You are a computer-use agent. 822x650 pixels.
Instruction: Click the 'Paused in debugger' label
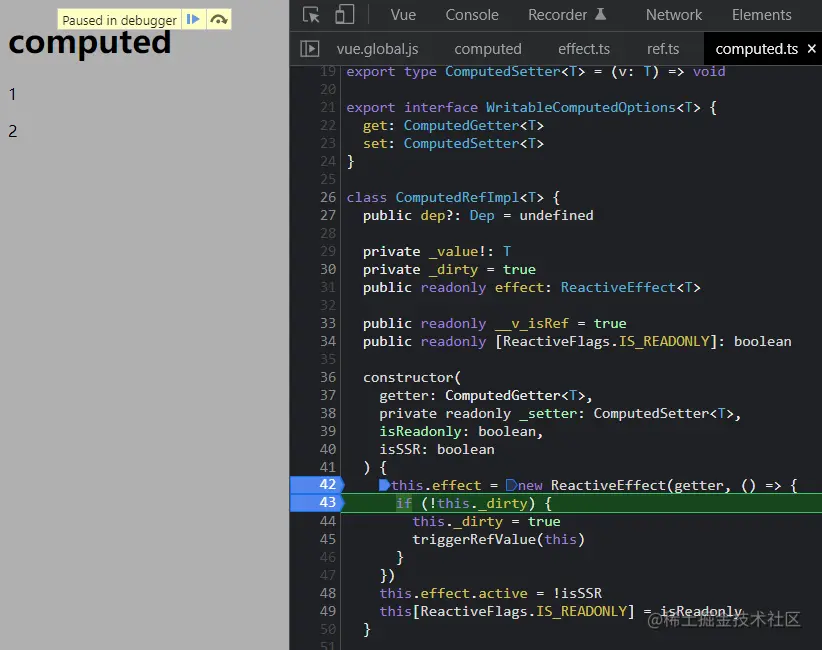click(120, 20)
